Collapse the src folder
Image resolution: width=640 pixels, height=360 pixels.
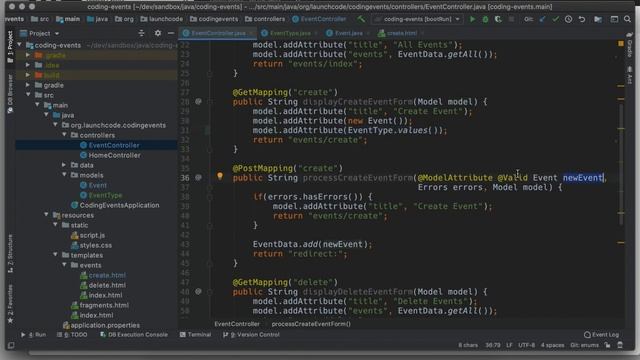pos(28,95)
